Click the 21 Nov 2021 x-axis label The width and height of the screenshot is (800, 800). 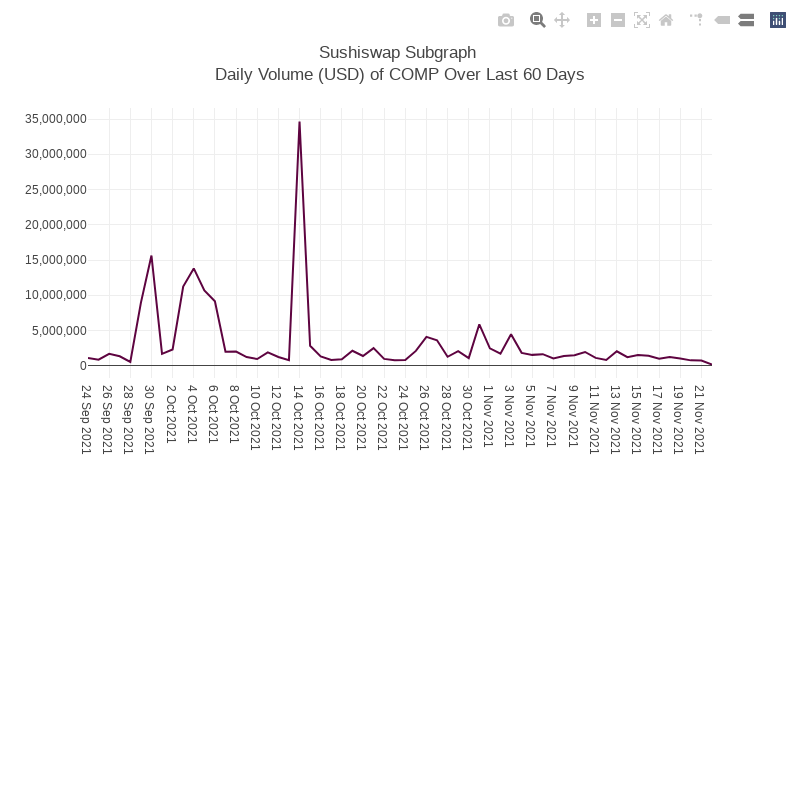pyautogui.click(x=700, y=419)
